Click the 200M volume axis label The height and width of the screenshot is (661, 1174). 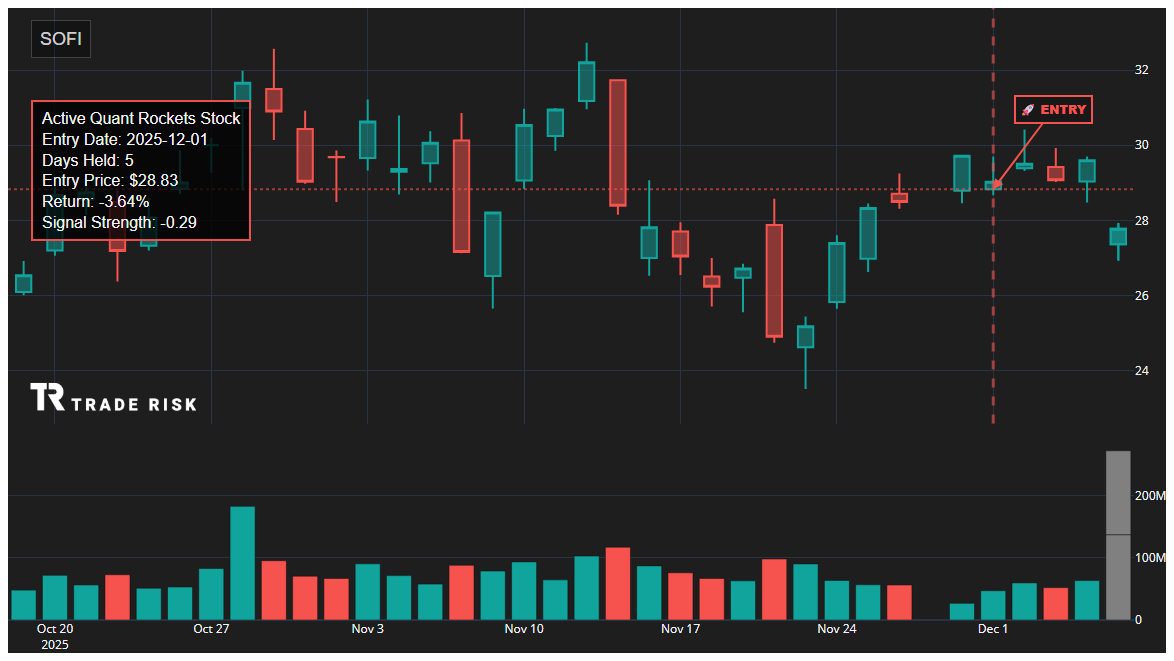(1150, 496)
